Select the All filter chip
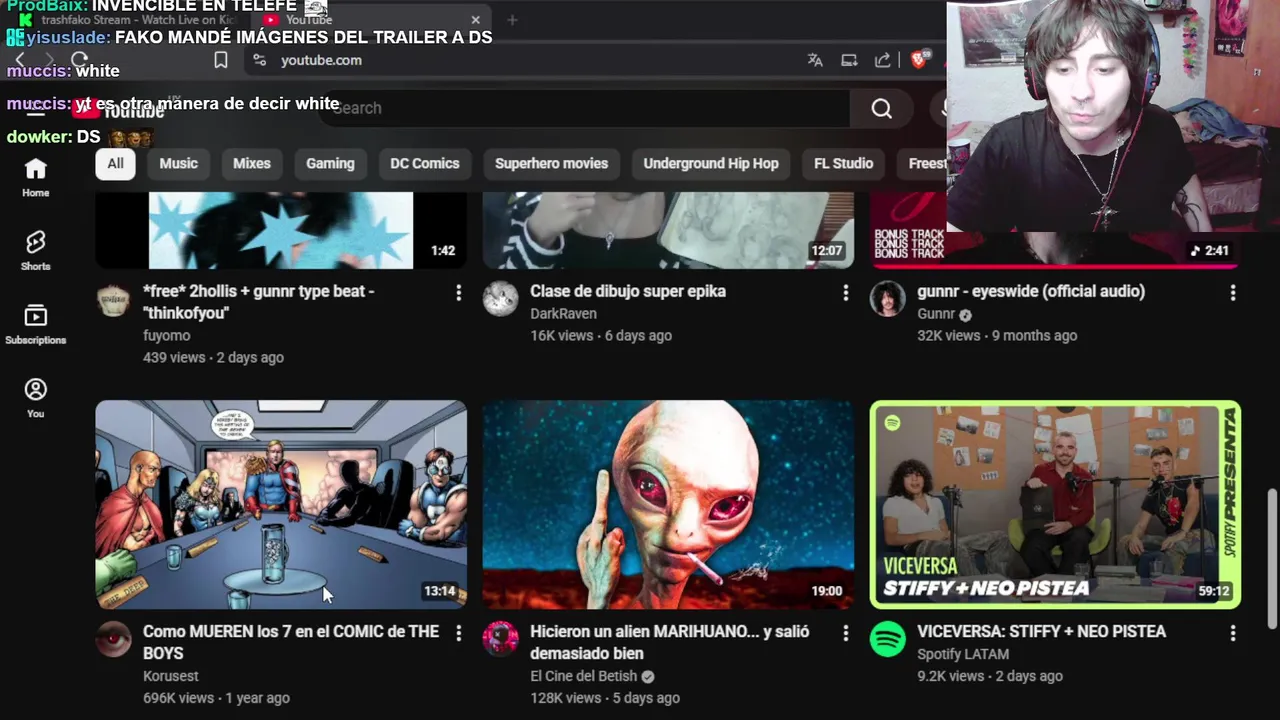 pos(116,163)
